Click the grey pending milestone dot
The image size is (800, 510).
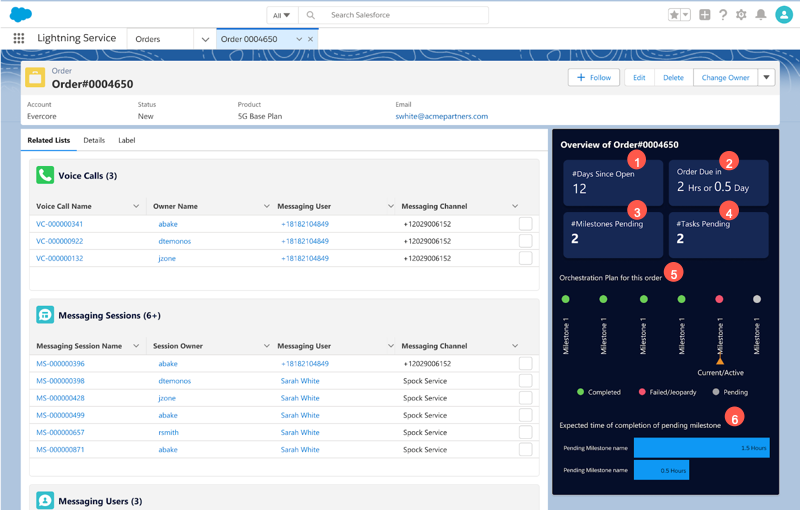point(757,299)
